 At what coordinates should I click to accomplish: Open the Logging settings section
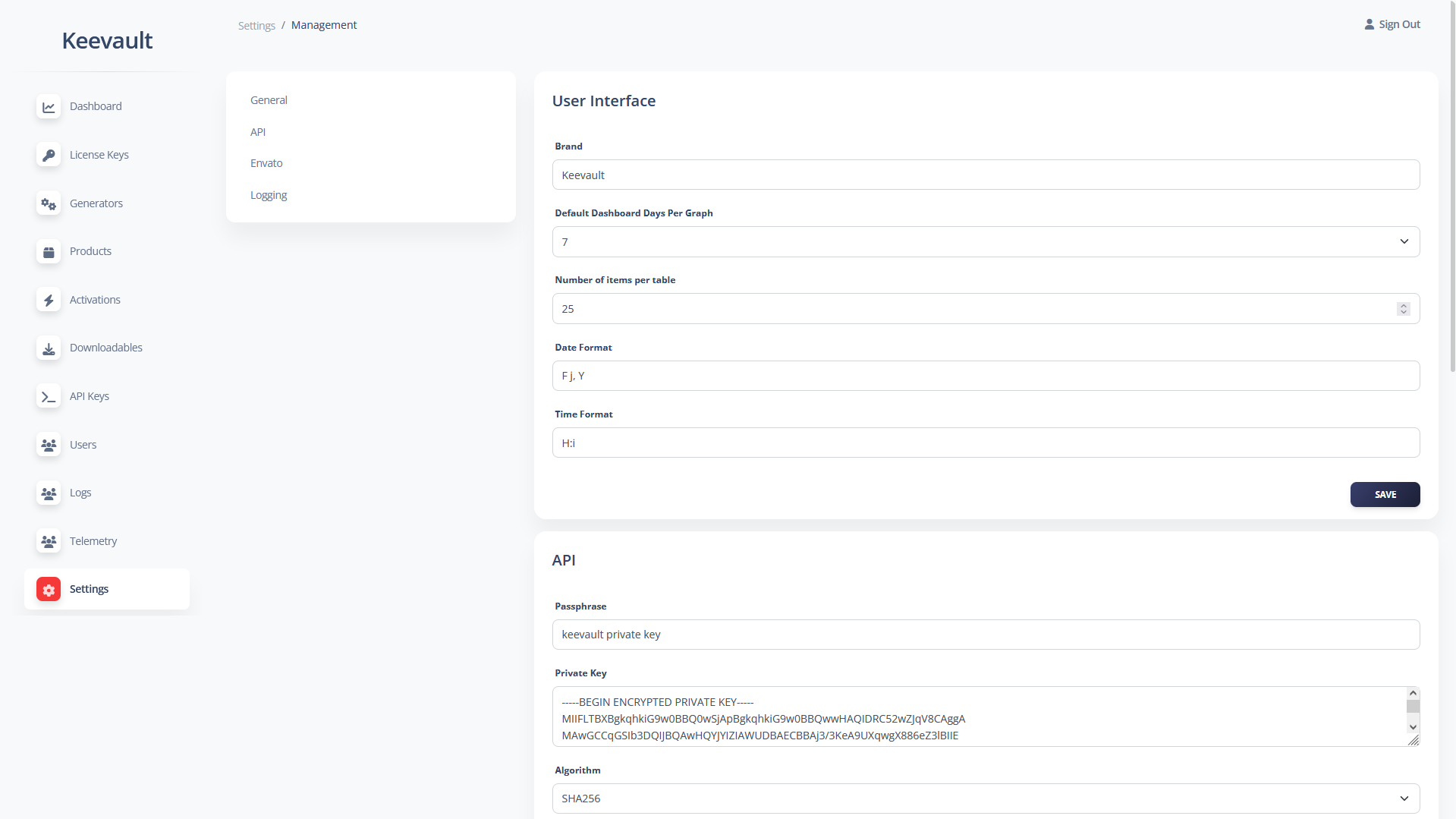point(269,195)
